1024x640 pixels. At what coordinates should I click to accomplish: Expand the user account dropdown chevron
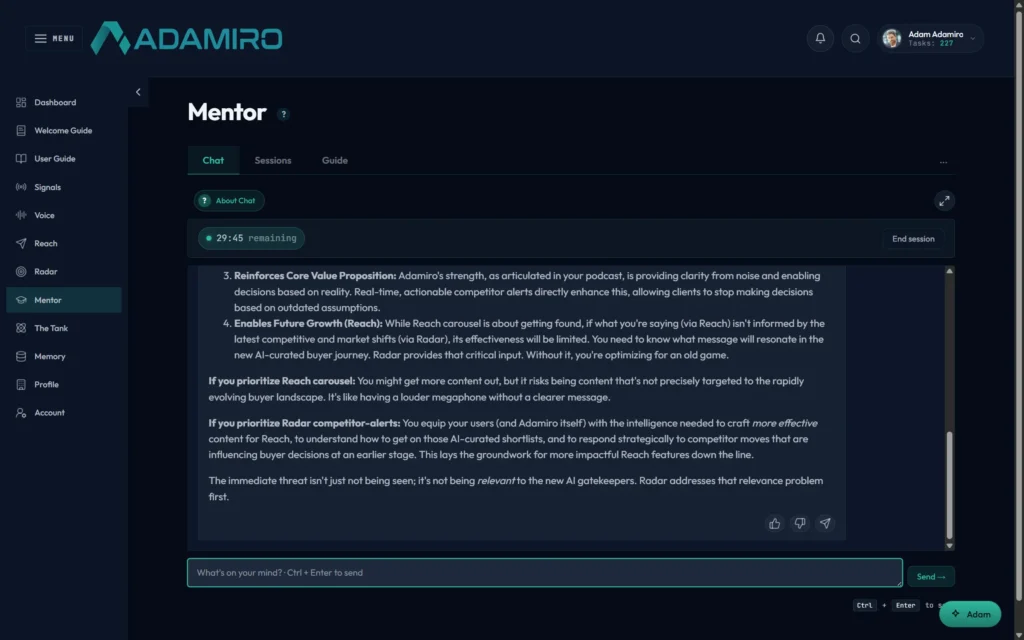[x=972, y=39]
